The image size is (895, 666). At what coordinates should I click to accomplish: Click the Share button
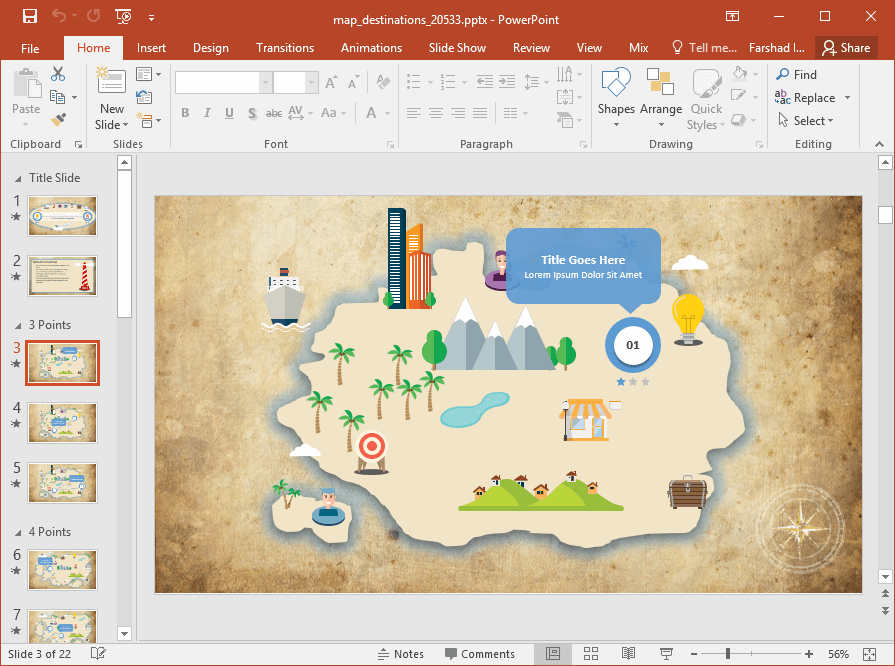pyautogui.click(x=845, y=48)
